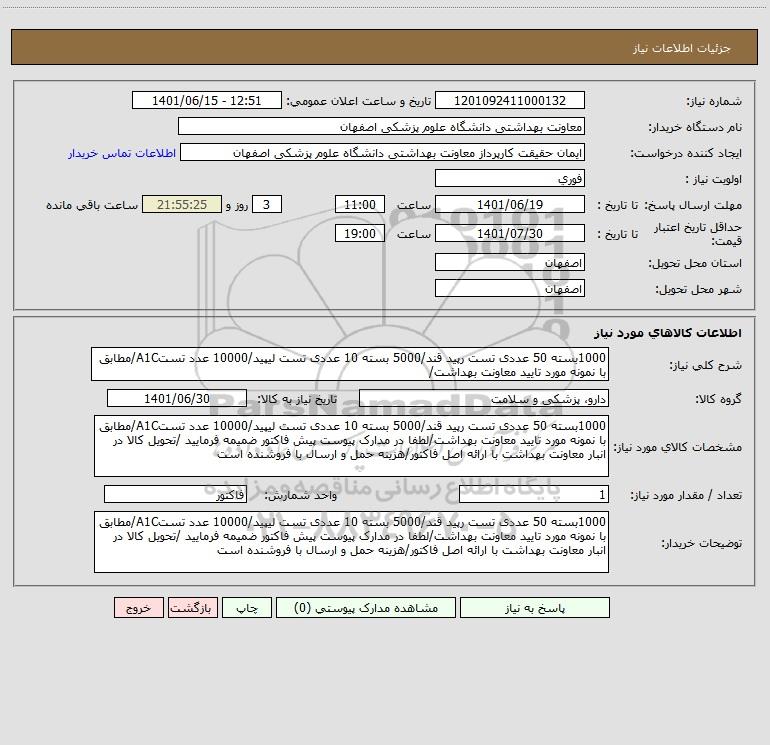Click the شرح کلی نیاز text box

[350, 364]
